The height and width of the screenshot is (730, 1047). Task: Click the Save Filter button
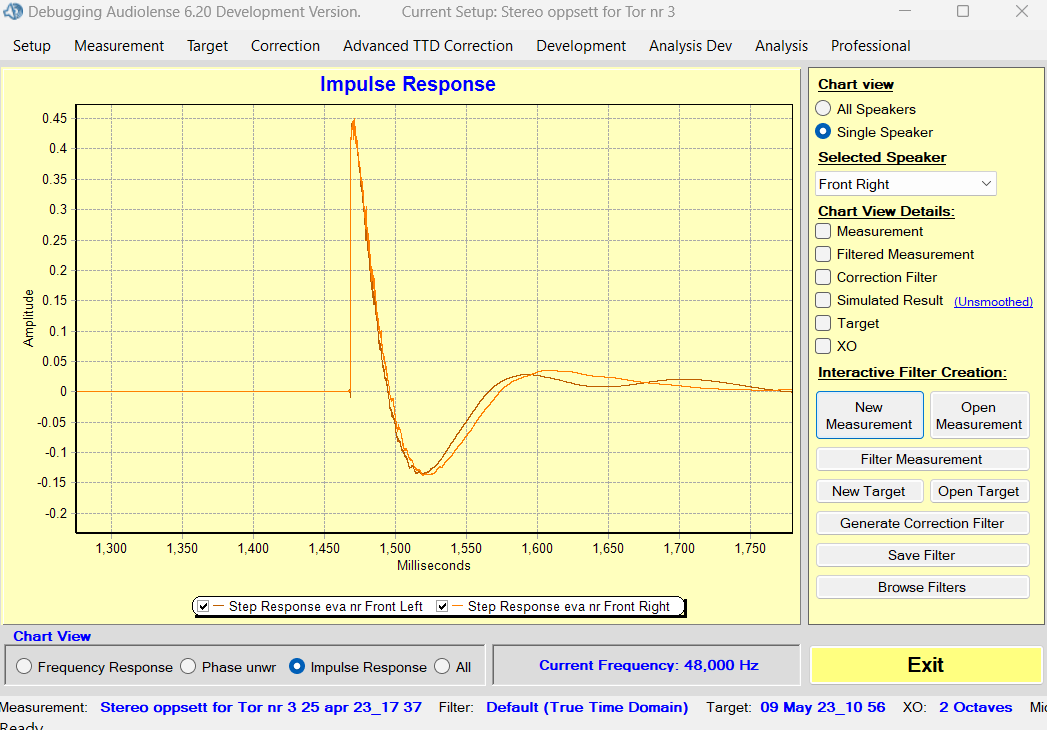[922, 556]
